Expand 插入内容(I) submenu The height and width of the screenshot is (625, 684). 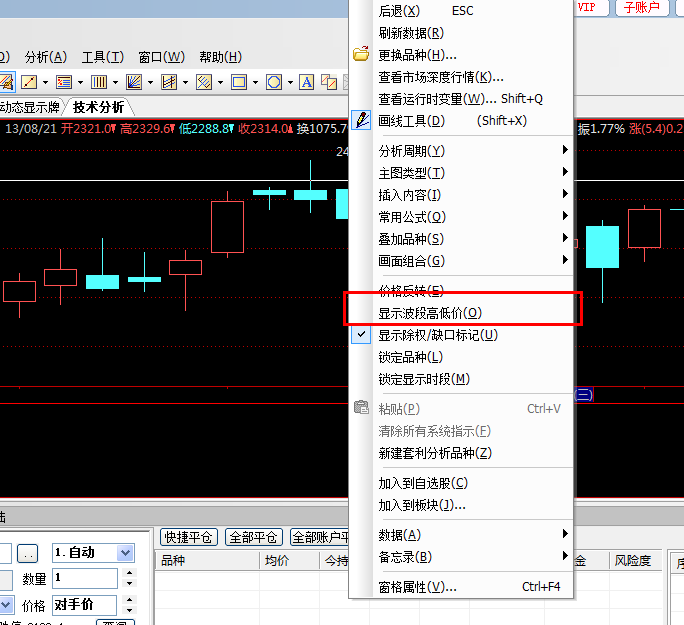tap(462, 195)
